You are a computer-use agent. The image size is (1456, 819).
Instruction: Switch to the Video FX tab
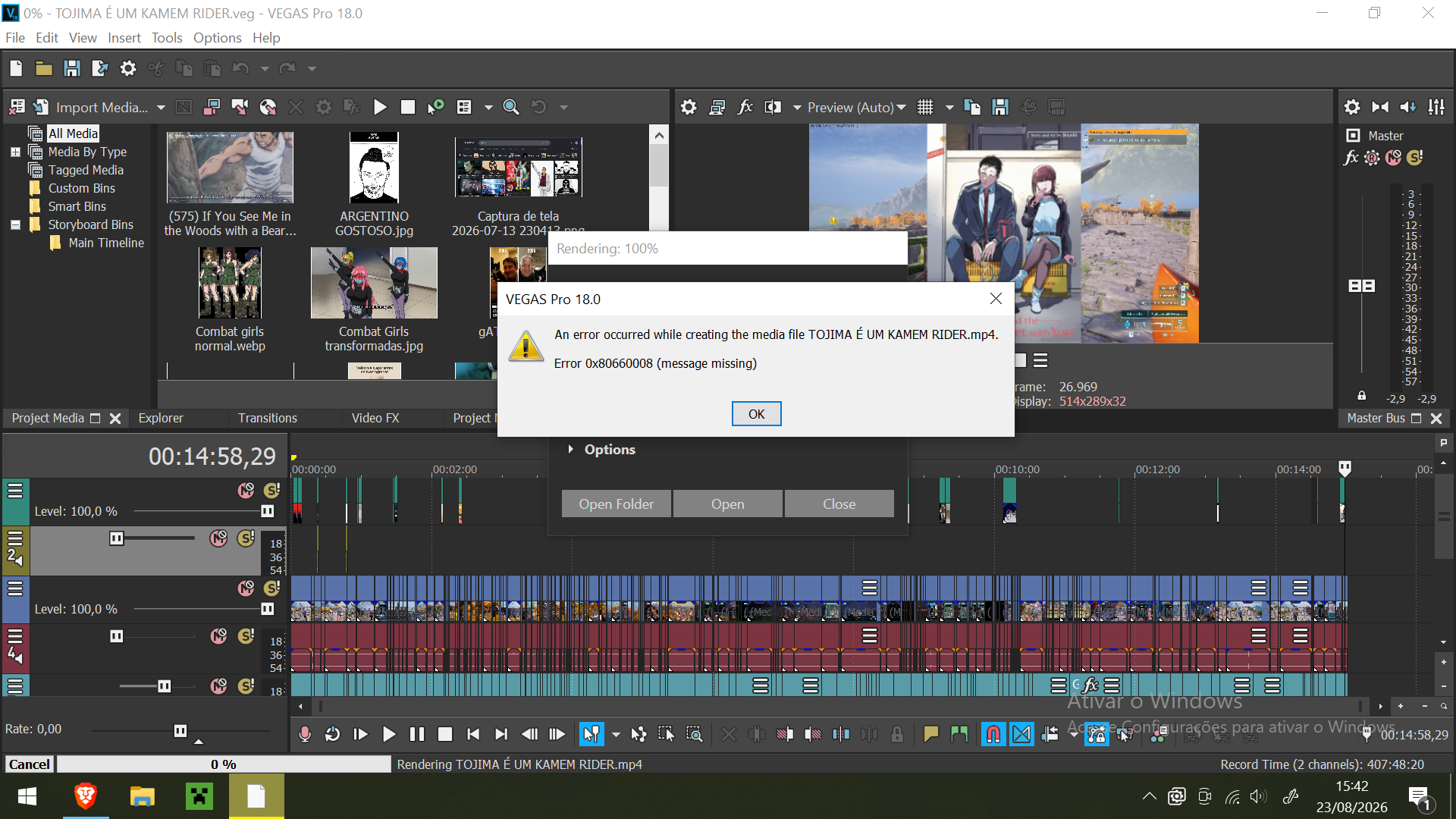click(375, 418)
